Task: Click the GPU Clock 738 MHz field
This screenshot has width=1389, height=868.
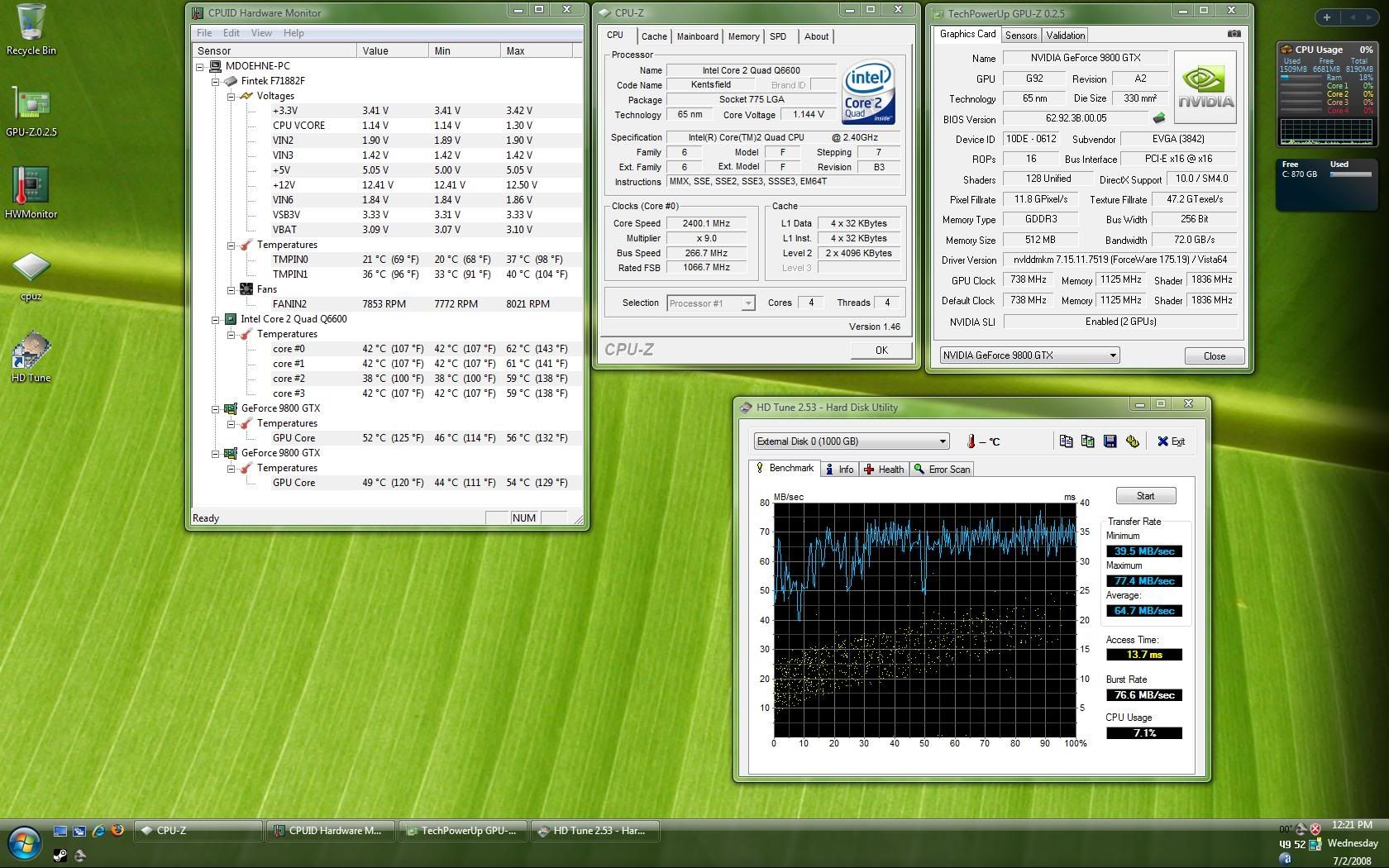Action: 1029,280
